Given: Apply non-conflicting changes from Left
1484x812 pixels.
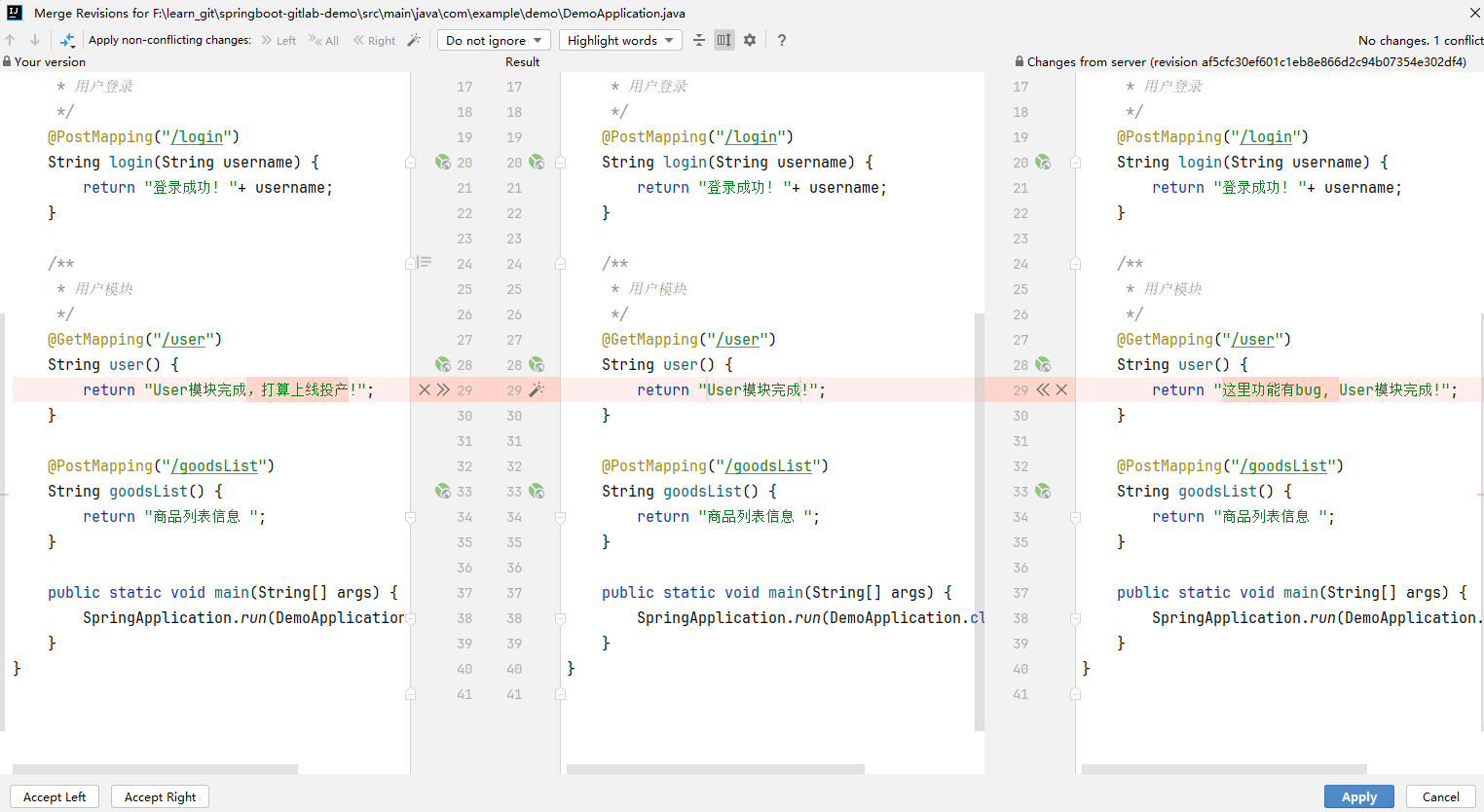Looking at the screenshot, I should point(278,40).
